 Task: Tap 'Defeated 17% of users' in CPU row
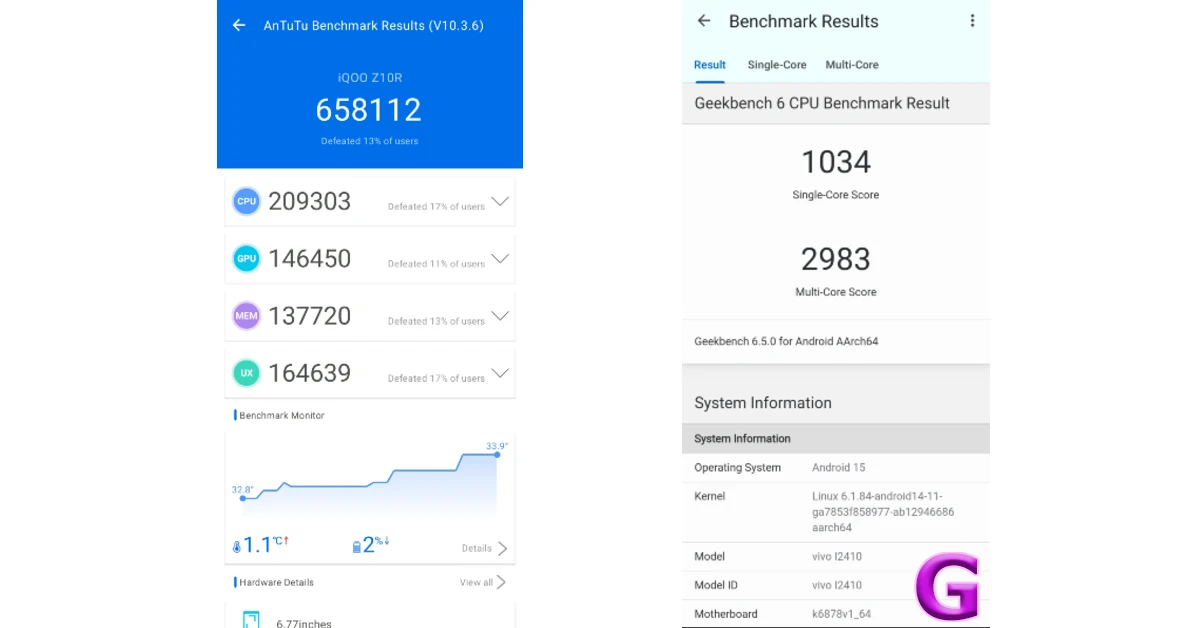coord(436,207)
